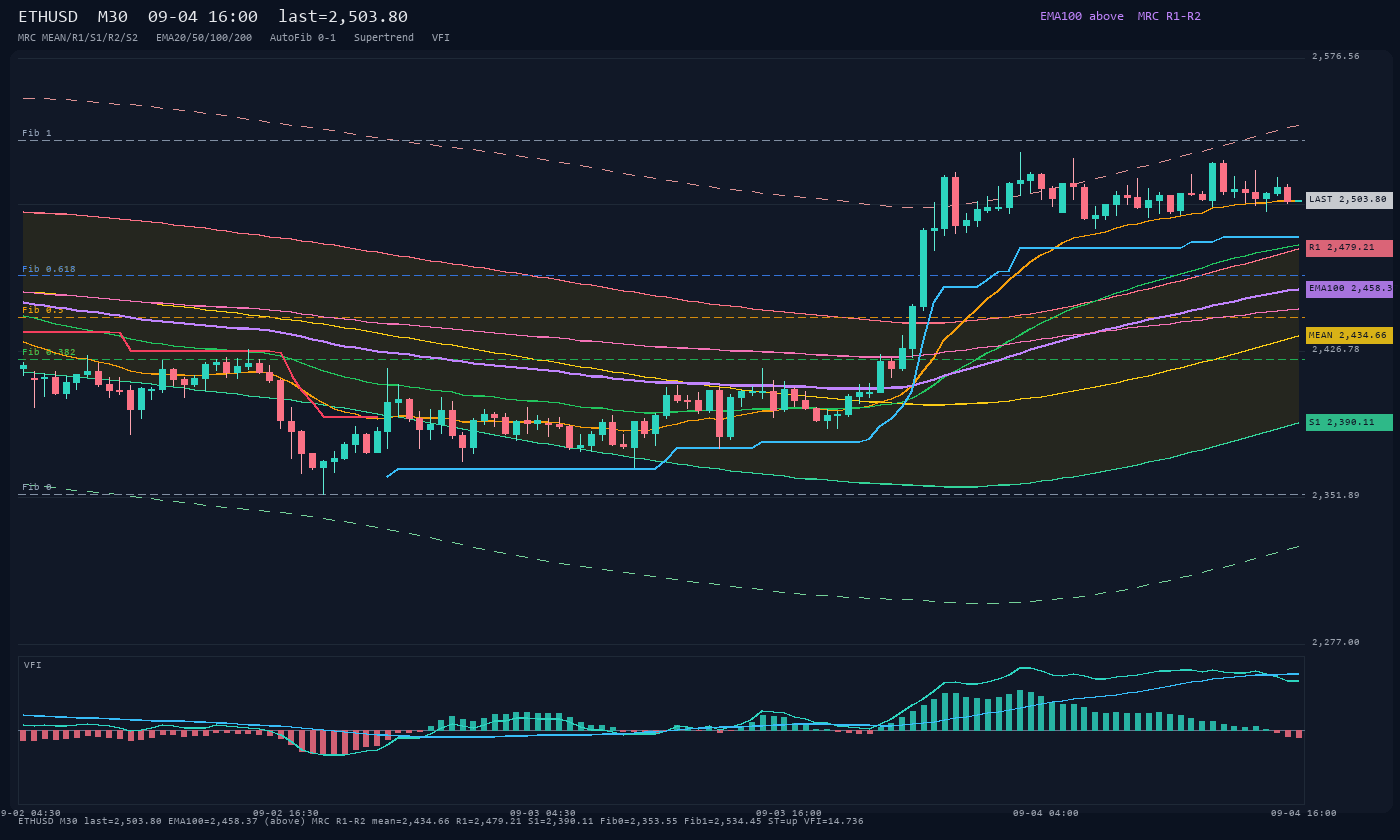Click the 2,351.89 price axis value
The width and height of the screenshot is (1400, 840).
click(1336, 495)
